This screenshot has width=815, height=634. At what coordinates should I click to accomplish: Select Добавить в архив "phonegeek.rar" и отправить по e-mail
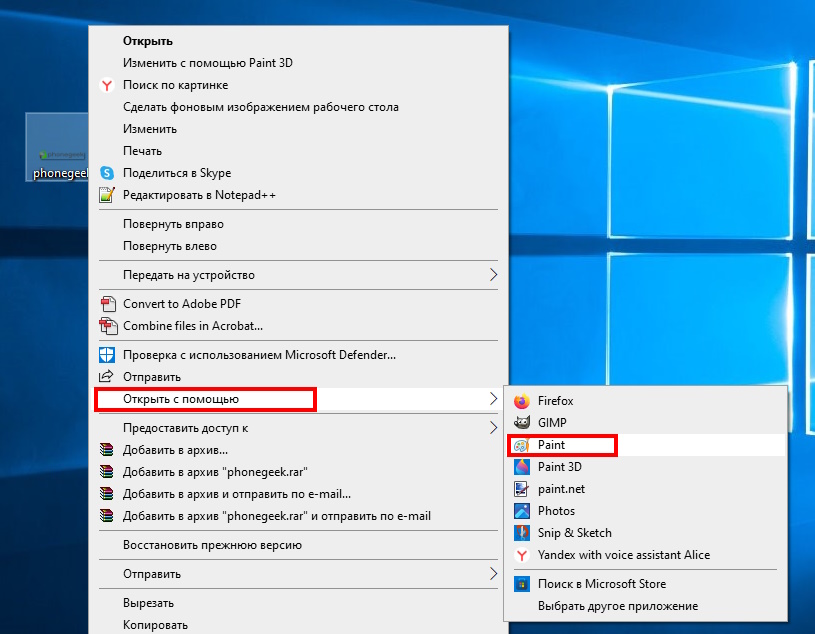(x=277, y=516)
